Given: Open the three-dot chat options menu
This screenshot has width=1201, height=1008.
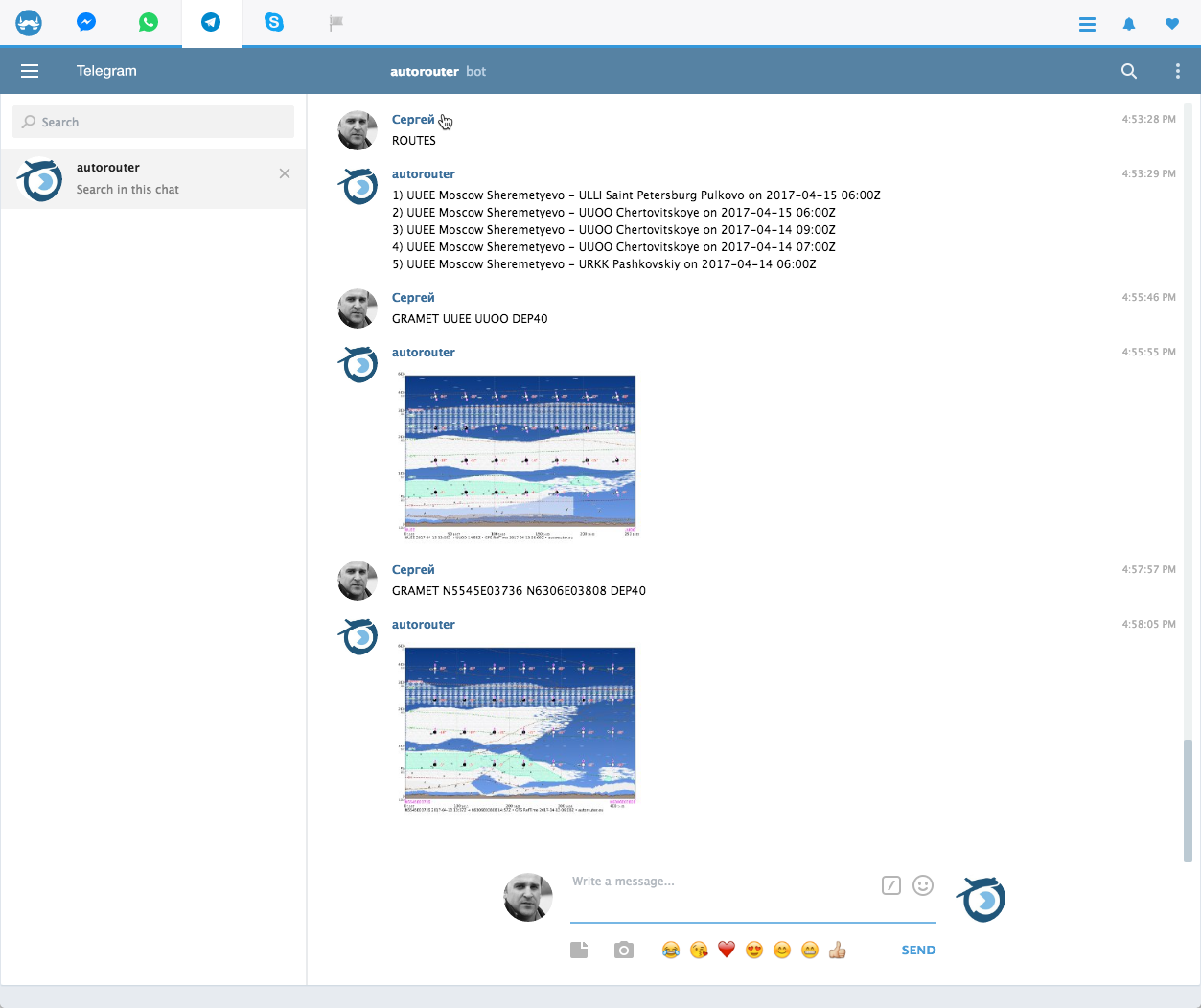Looking at the screenshot, I should point(1177,71).
